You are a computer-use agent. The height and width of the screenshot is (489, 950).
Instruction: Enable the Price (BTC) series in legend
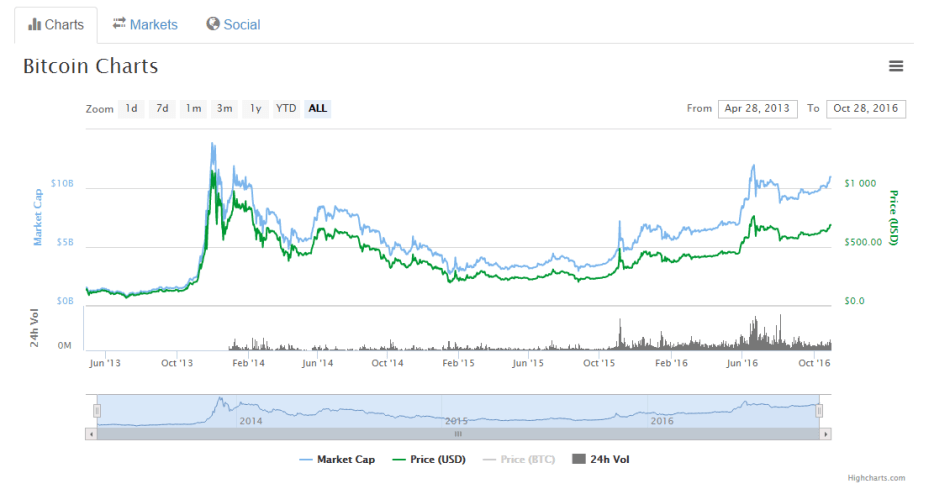[x=519, y=459]
